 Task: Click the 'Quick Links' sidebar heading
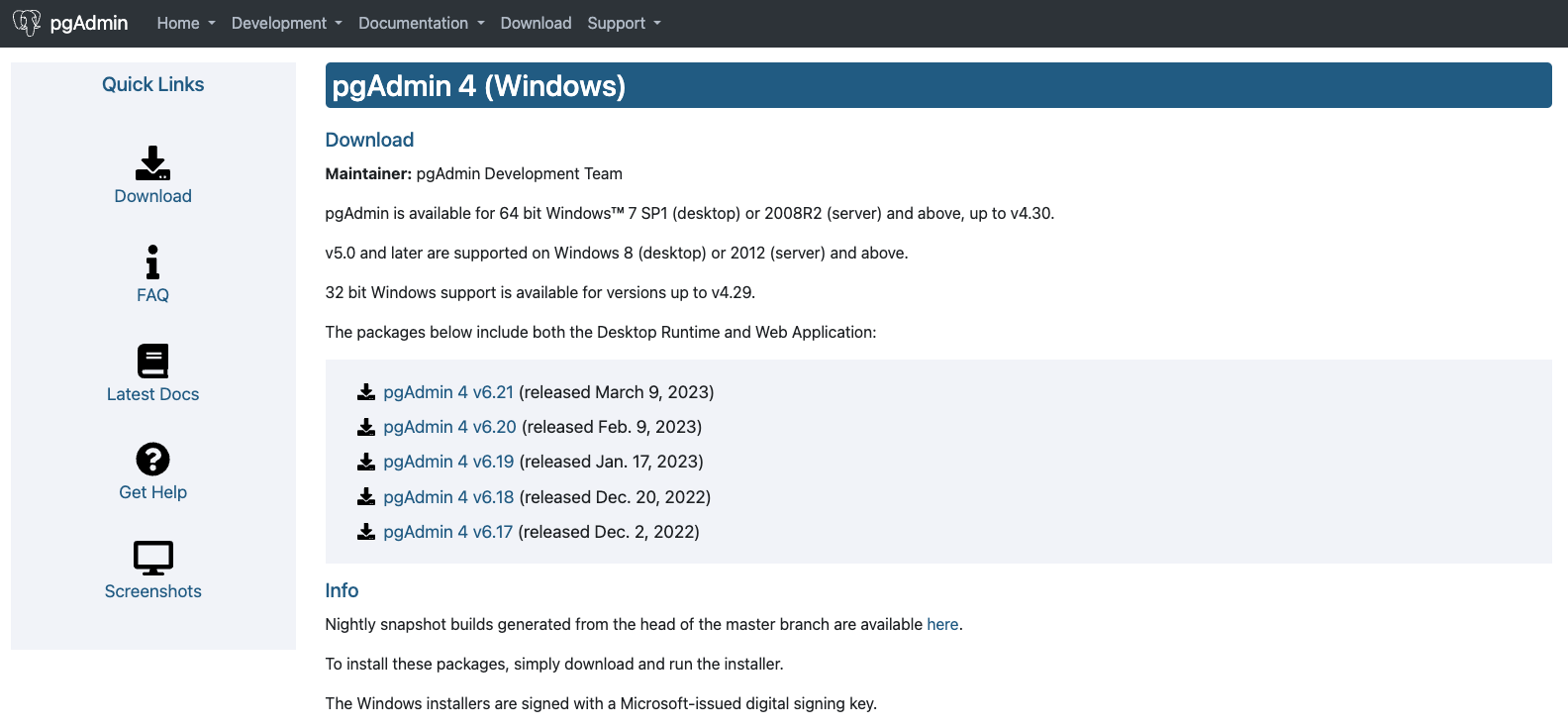click(152, 84)
